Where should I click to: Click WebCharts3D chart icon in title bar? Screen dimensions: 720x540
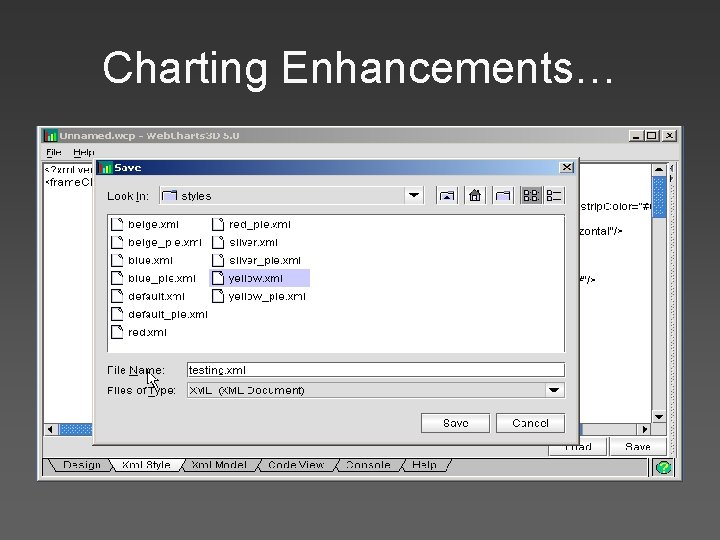50,136
